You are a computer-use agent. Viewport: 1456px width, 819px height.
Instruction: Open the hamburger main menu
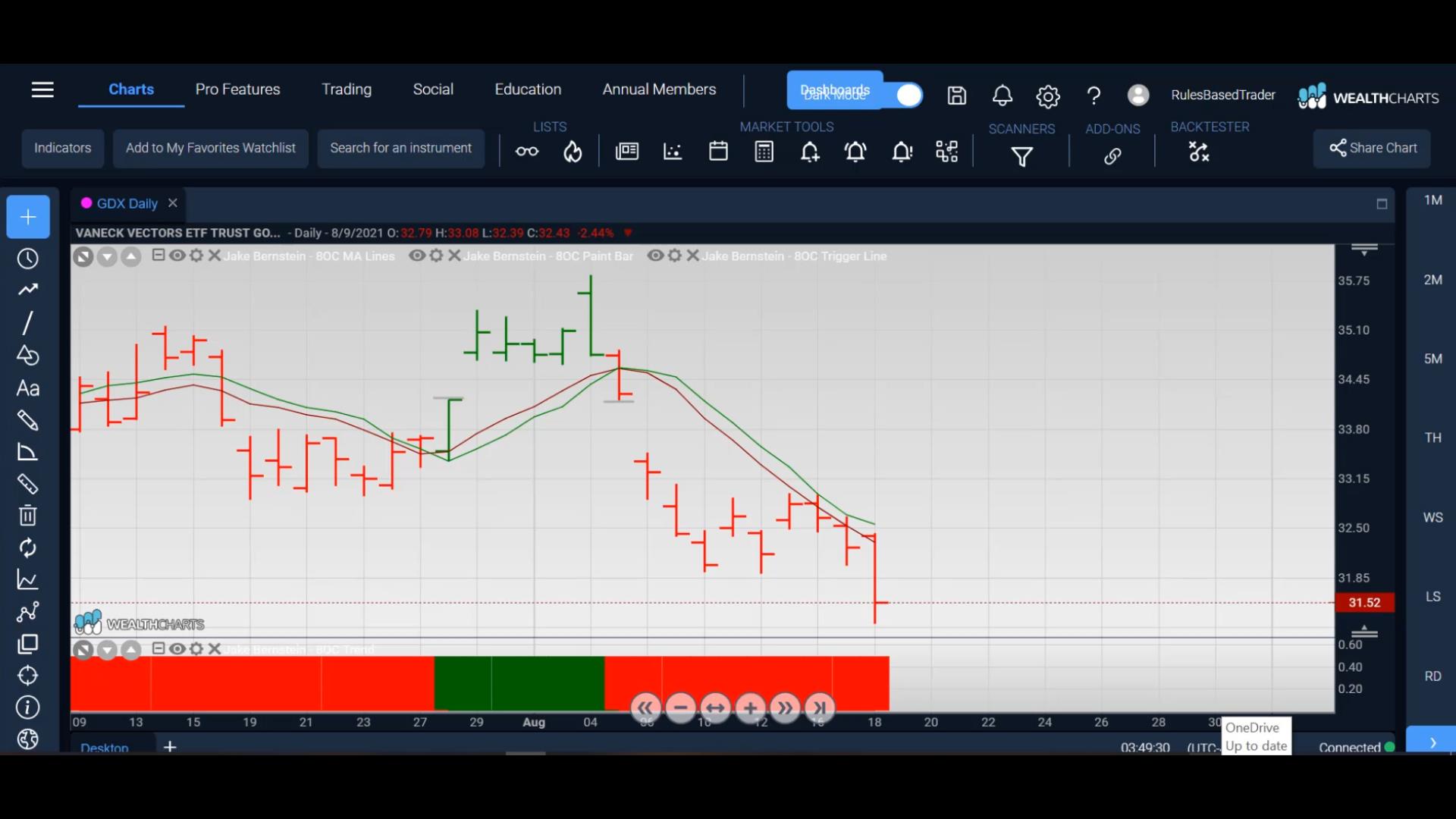pyautogui.click(x=42, y=89)
